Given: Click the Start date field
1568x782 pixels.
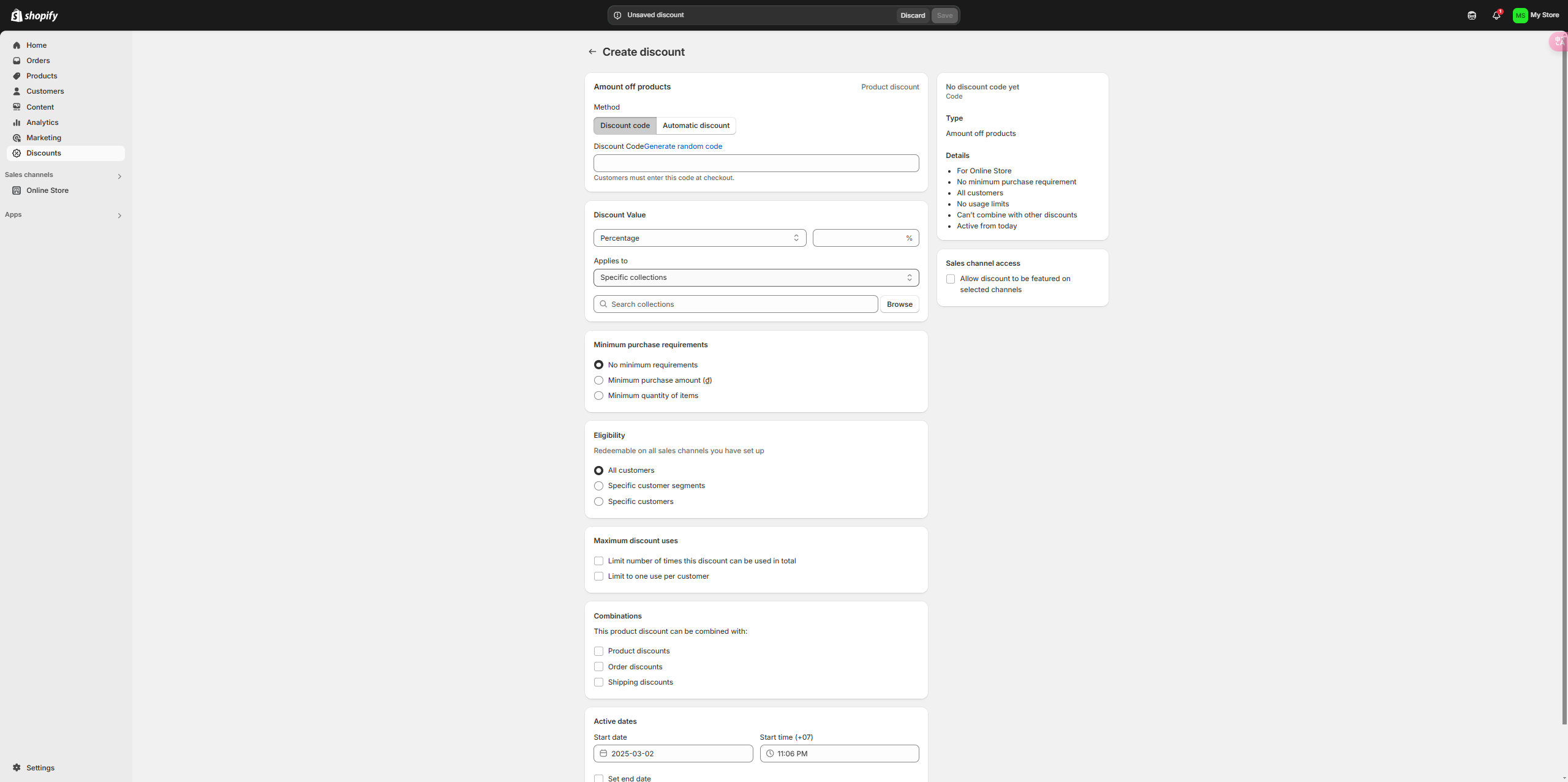Looking at the screenshot, I should [673, 754].
